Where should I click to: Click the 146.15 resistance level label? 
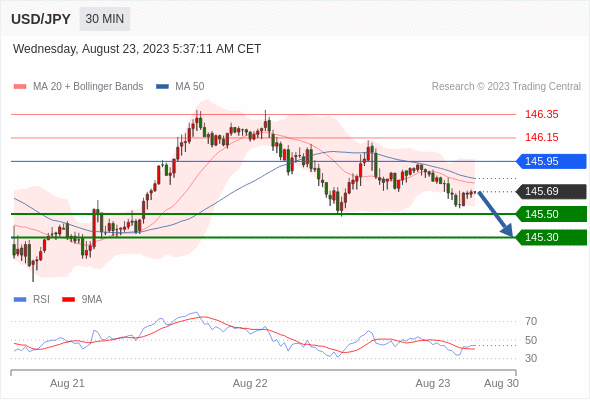click(542, 137)
